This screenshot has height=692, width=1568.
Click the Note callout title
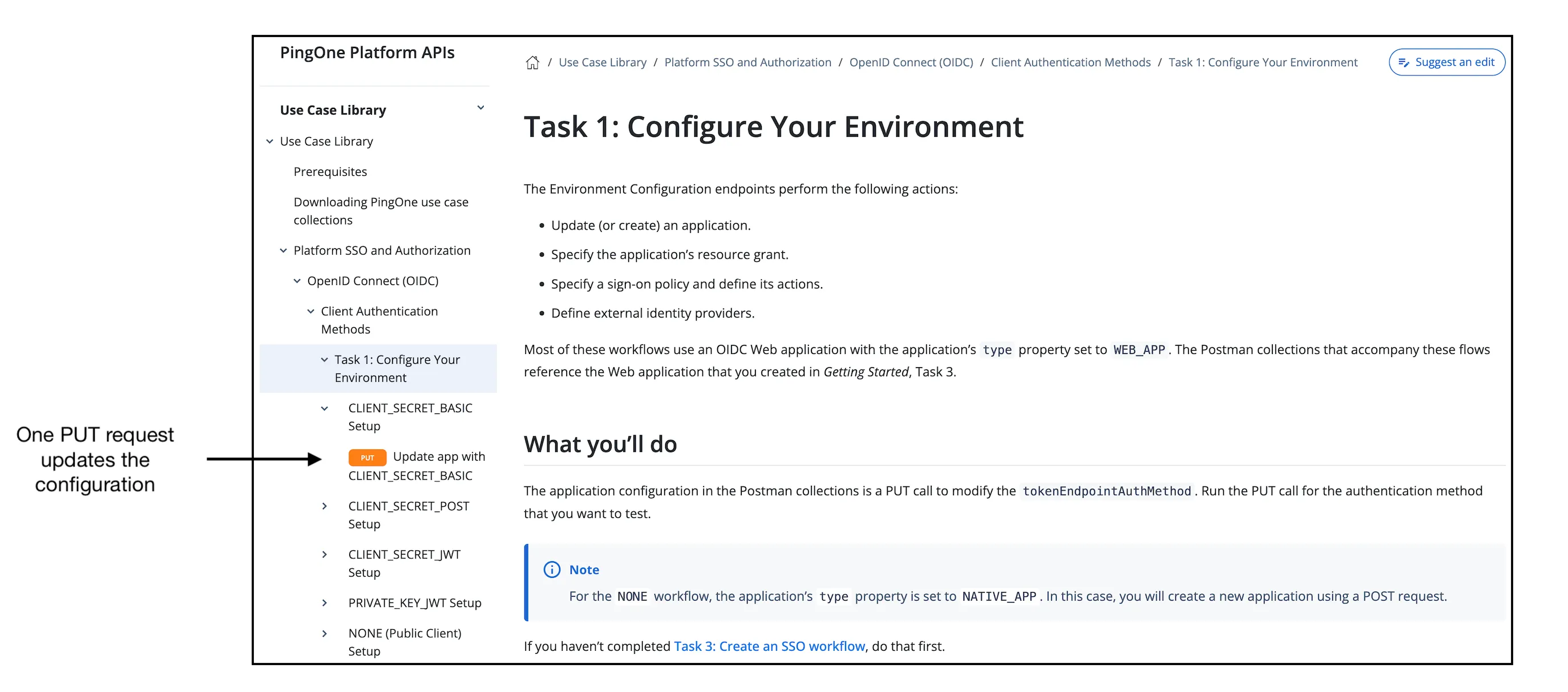(x=584, y=570)
